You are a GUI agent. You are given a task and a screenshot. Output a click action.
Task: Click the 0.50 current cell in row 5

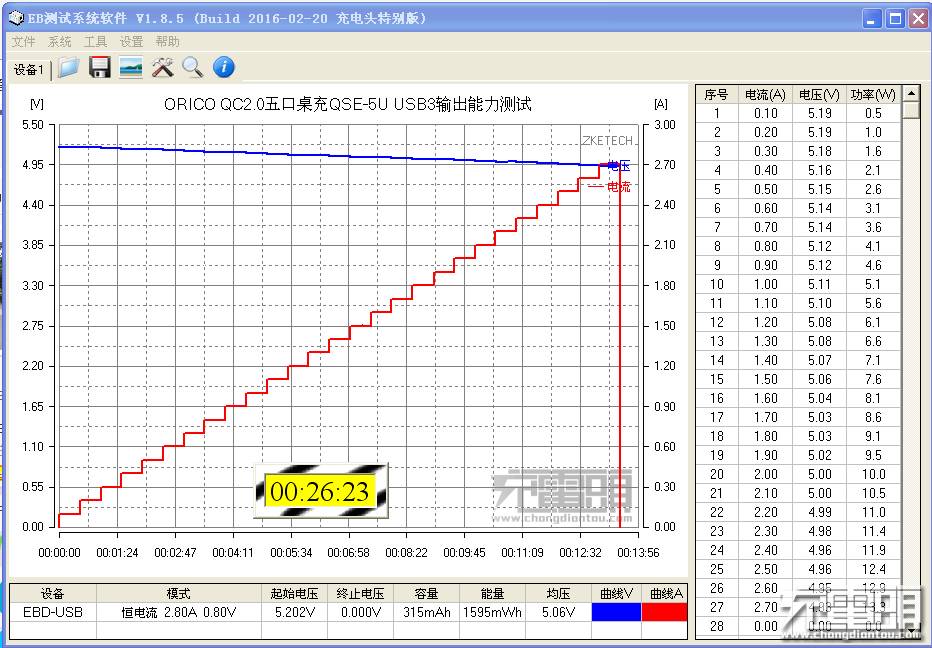coord(766,190)
